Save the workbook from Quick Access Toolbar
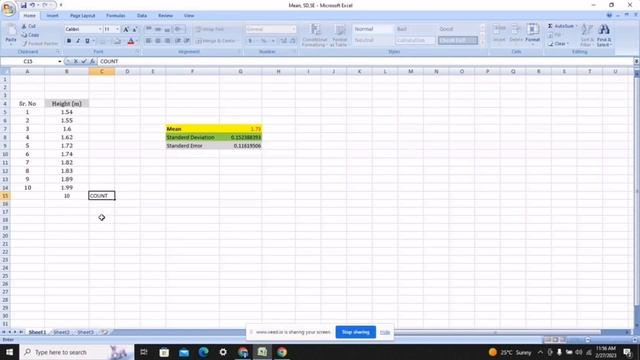Viewport: 640px width, 360px height. pos(23,5)
